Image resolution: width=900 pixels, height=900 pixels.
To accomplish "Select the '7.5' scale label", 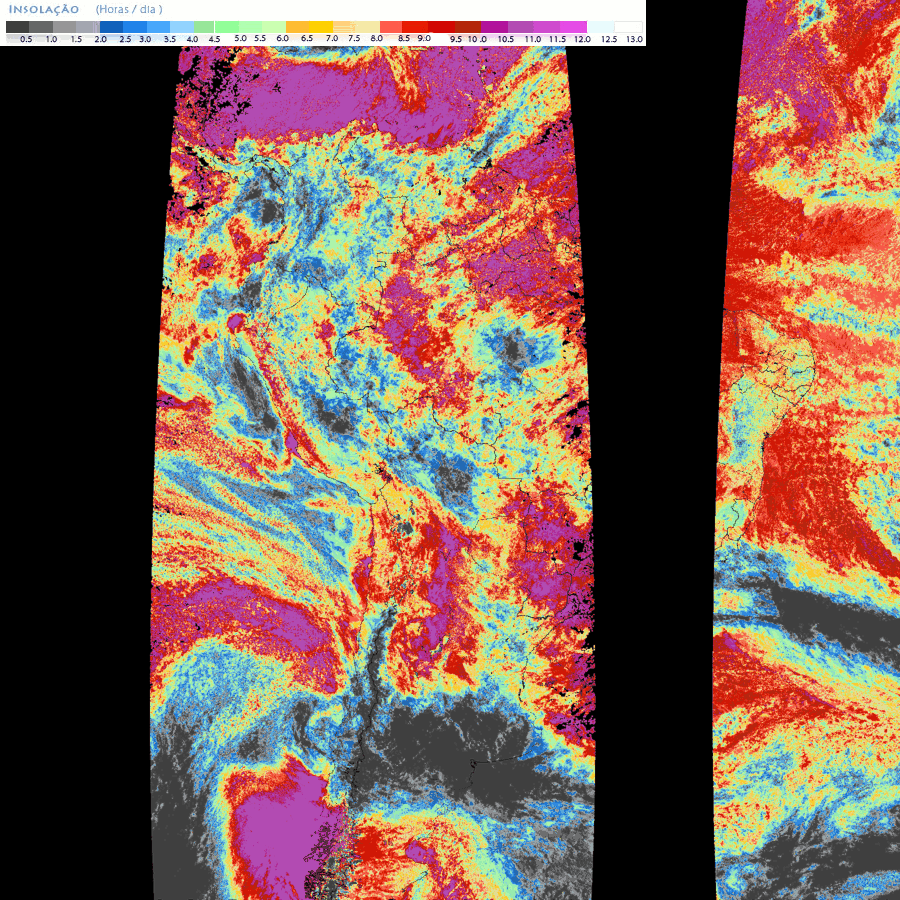I will click(354, 38).
